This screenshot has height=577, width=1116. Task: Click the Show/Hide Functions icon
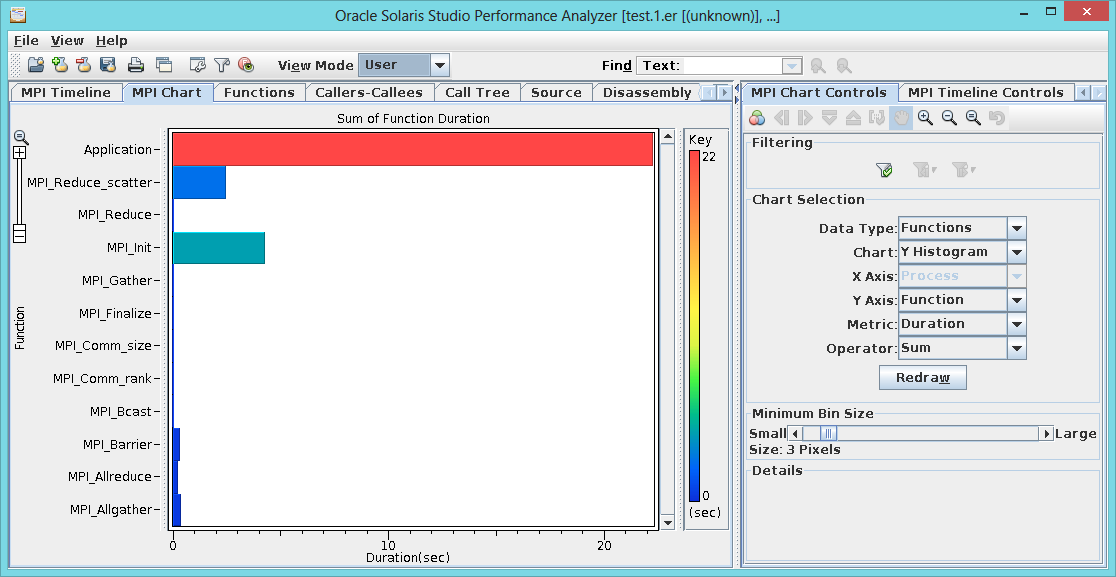coord(246,65)
